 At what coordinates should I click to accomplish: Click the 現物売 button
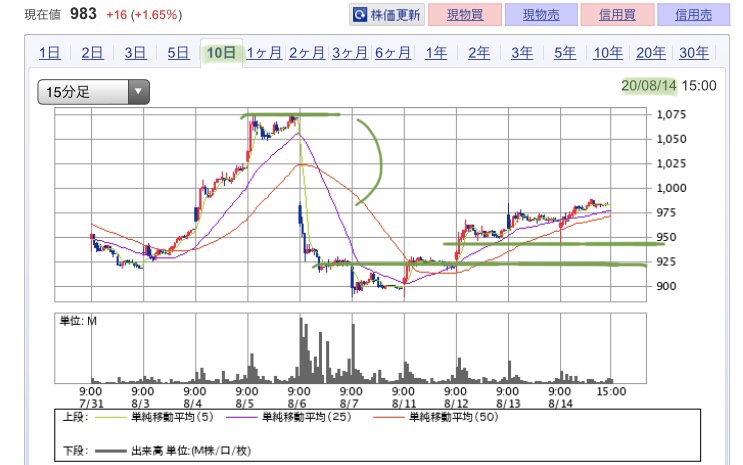click(x=541, y=15)
